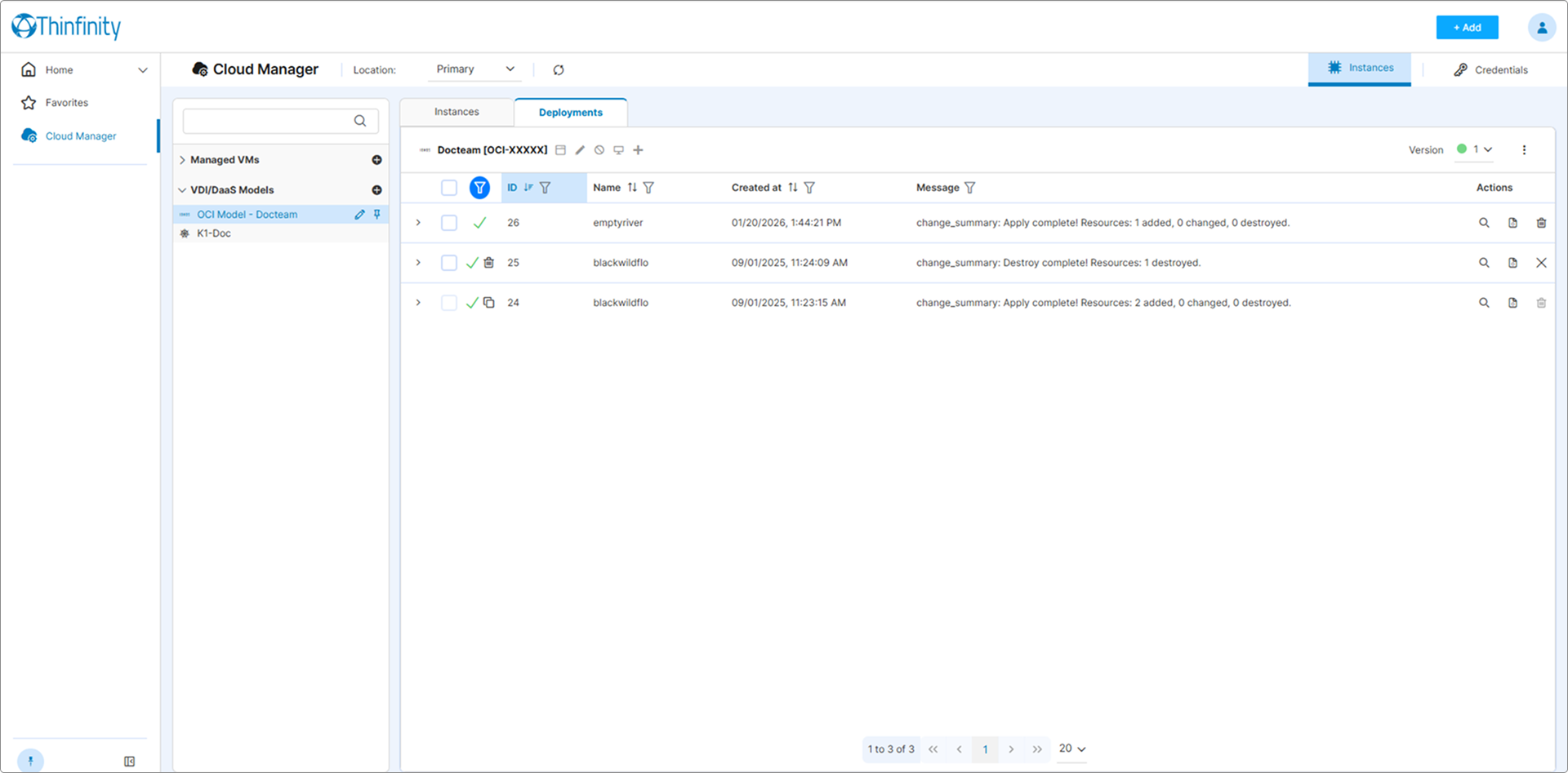Image resolution: width=1568 pixels, height=773 pixels.
Task: Click the Docteam monitor icon
Action: [x=618, y=150]
